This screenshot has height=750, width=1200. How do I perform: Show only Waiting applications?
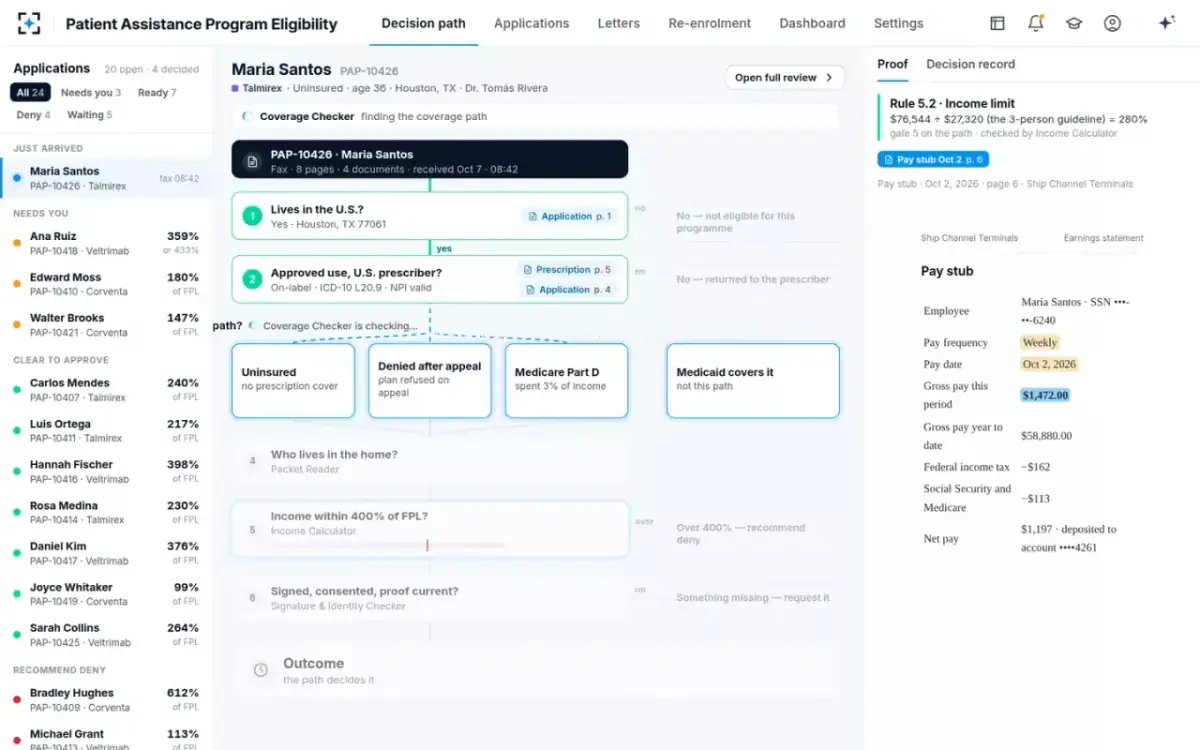click(90, 115)
